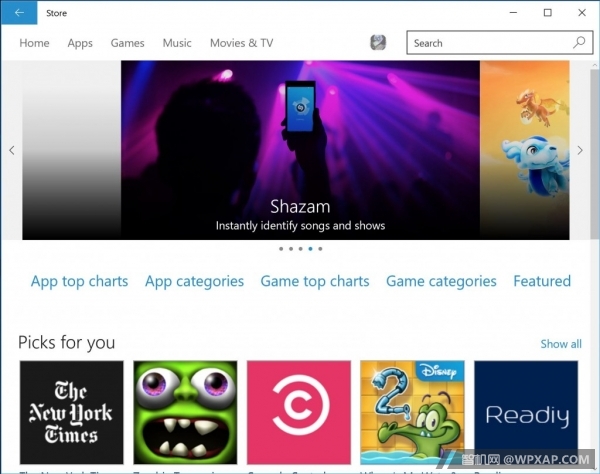Select the middle carousel page dot
This screenshot has height=474, width=600.
tap(300, 249)
